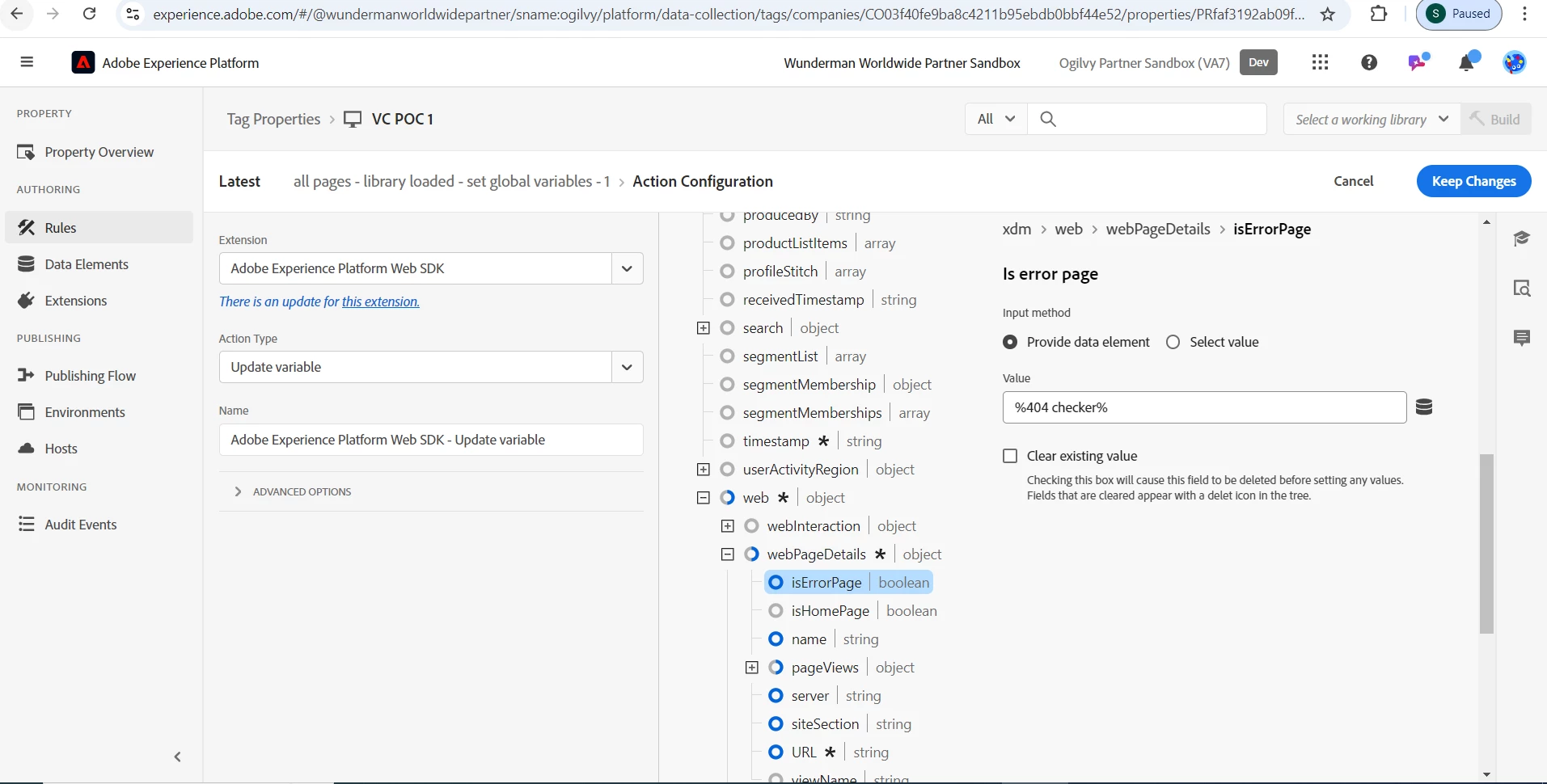Click the action Name input field
The image size is (1547, 784).
(431, 440)
